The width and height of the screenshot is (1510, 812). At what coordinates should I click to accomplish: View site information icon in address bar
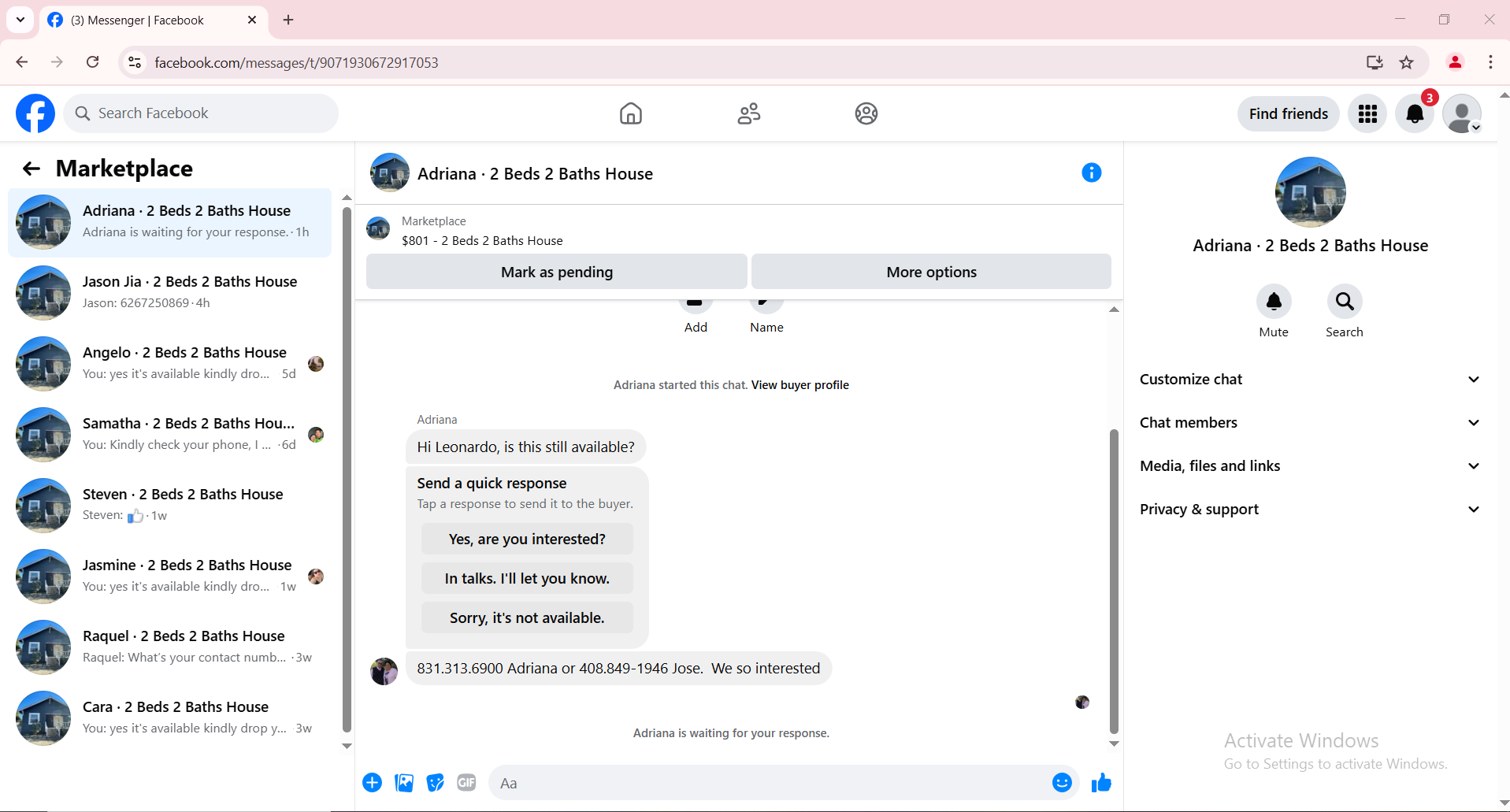click(x=135, y=62)
